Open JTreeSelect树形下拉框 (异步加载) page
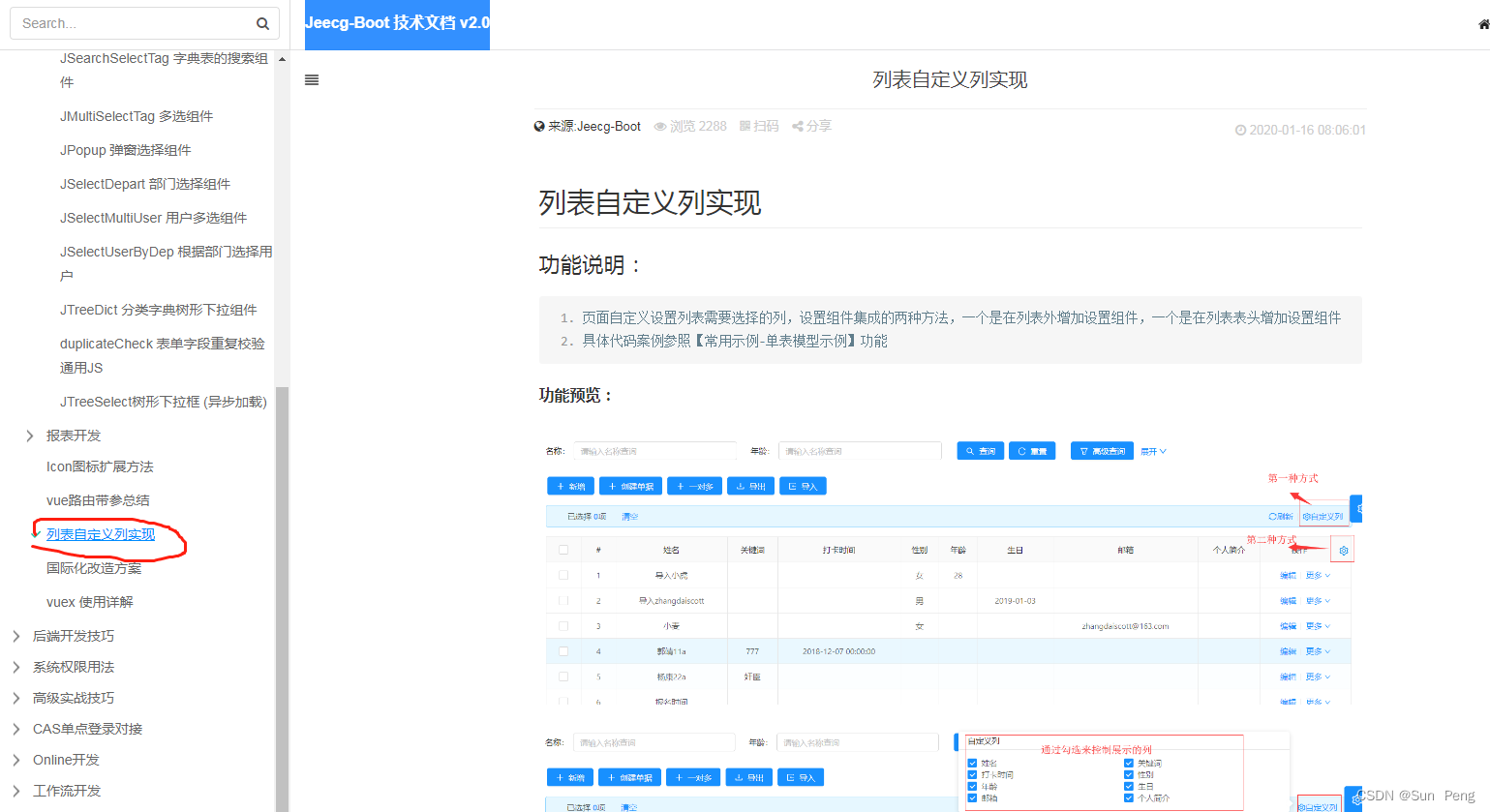The width and height of the screenshot is (1490, 812). 164,402
